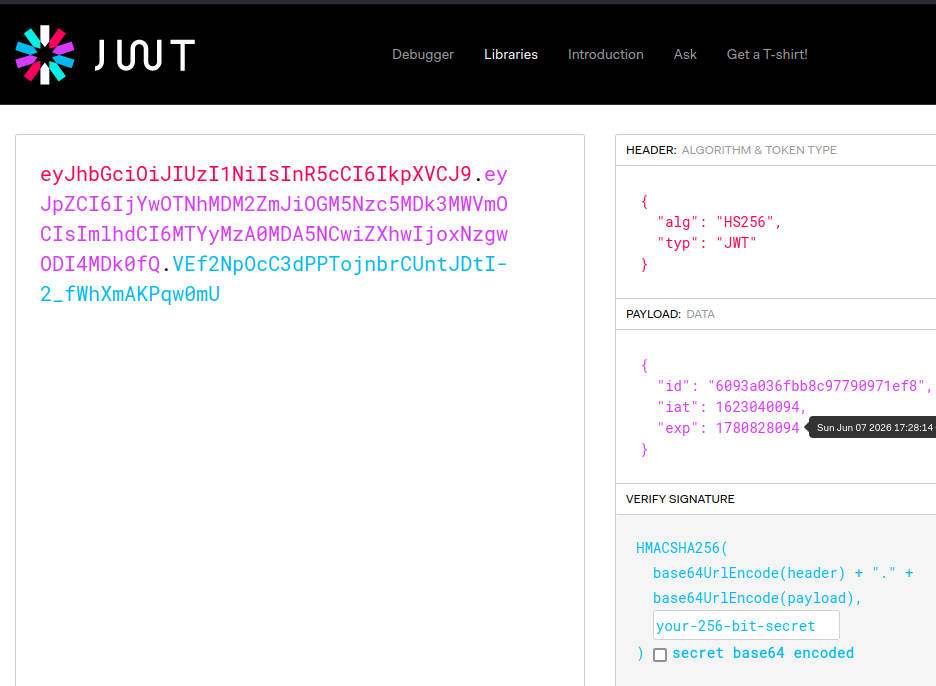
Task: Go to the Libraries page
Action: tap(510, 54)
